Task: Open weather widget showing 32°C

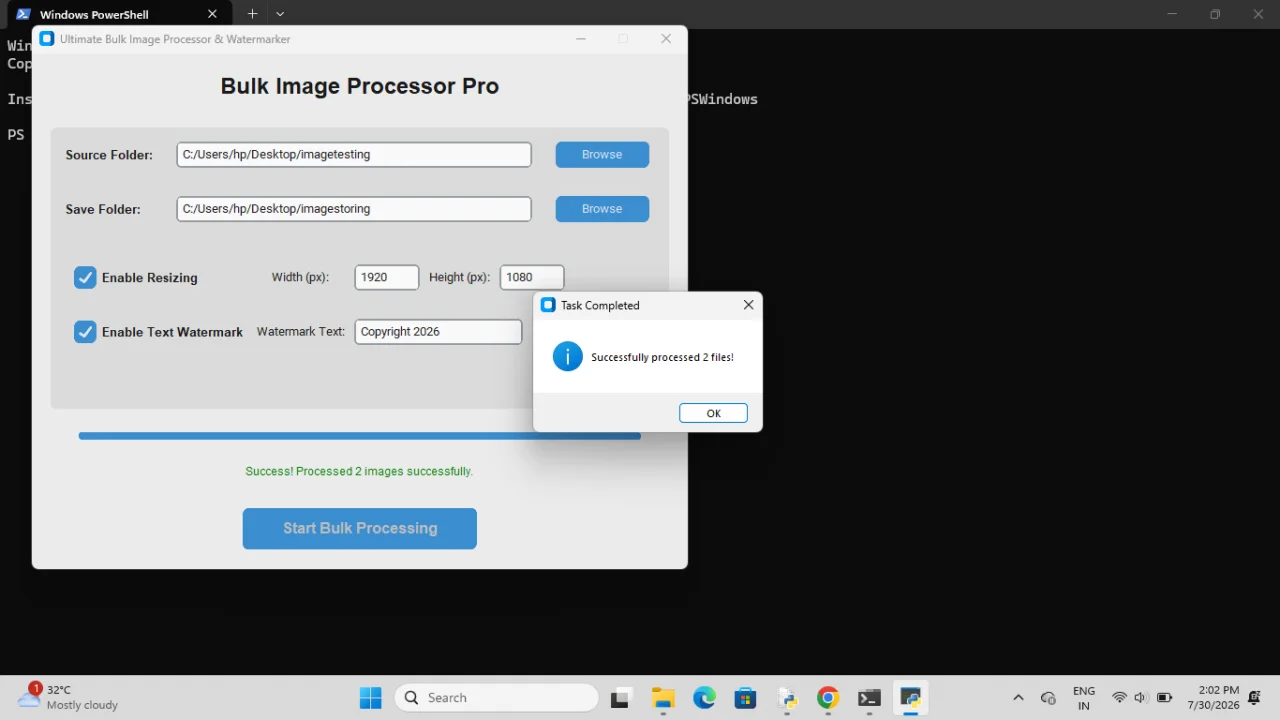Action: (68, 697)
